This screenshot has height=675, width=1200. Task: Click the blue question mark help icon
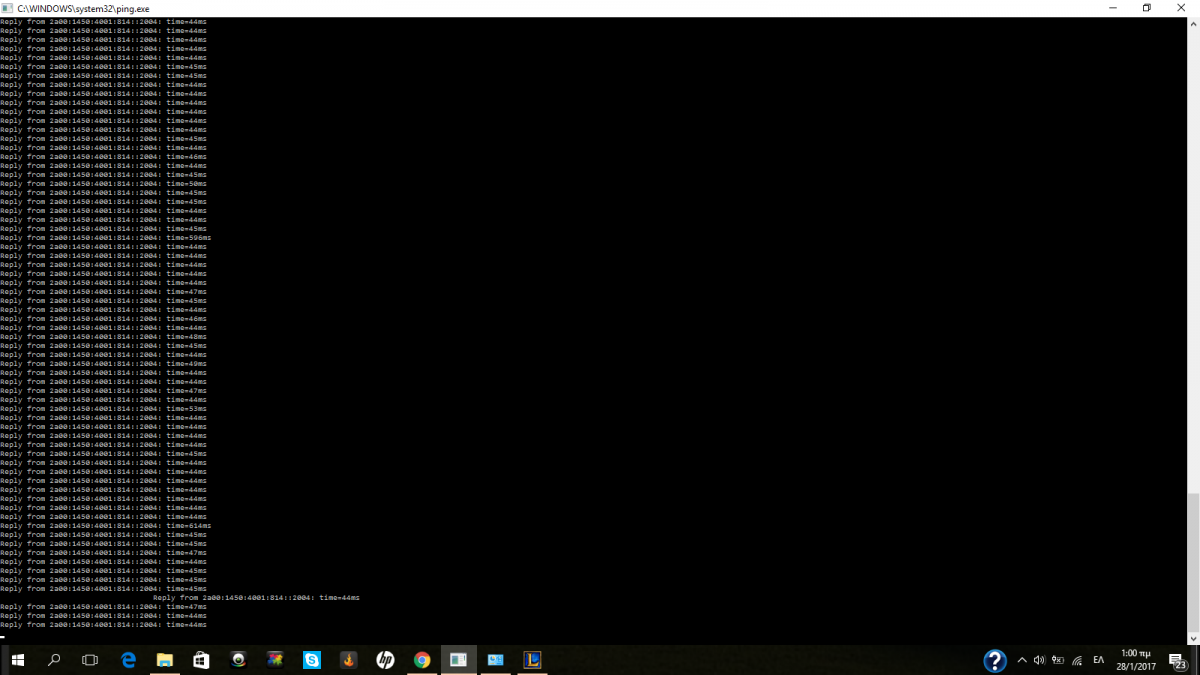[994, 660]
